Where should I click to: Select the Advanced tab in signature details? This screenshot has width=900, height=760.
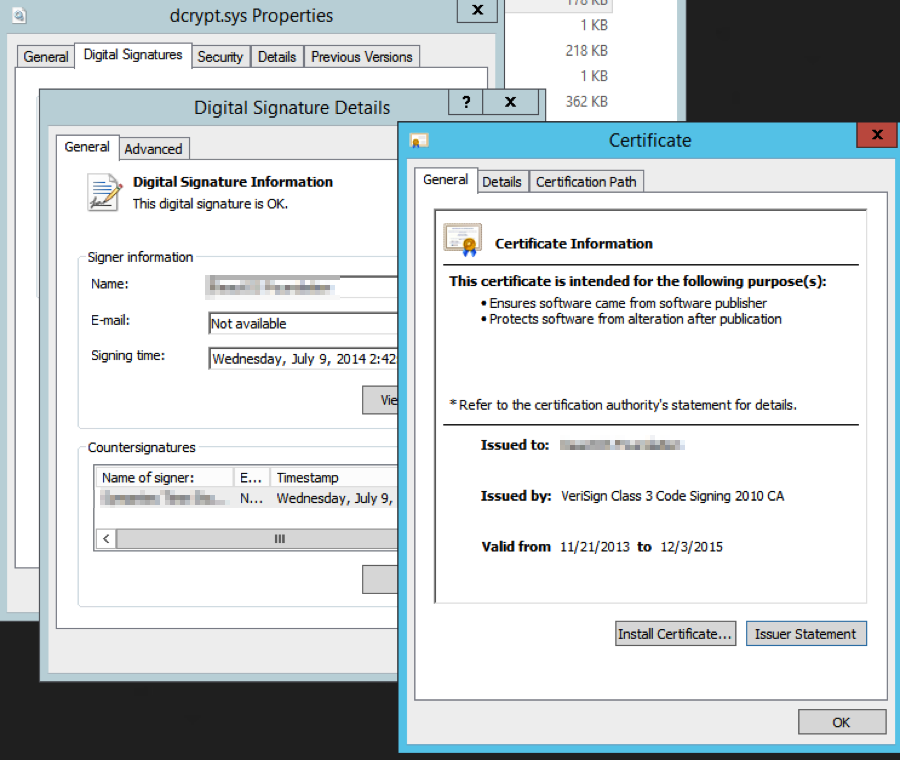point(153,149)
